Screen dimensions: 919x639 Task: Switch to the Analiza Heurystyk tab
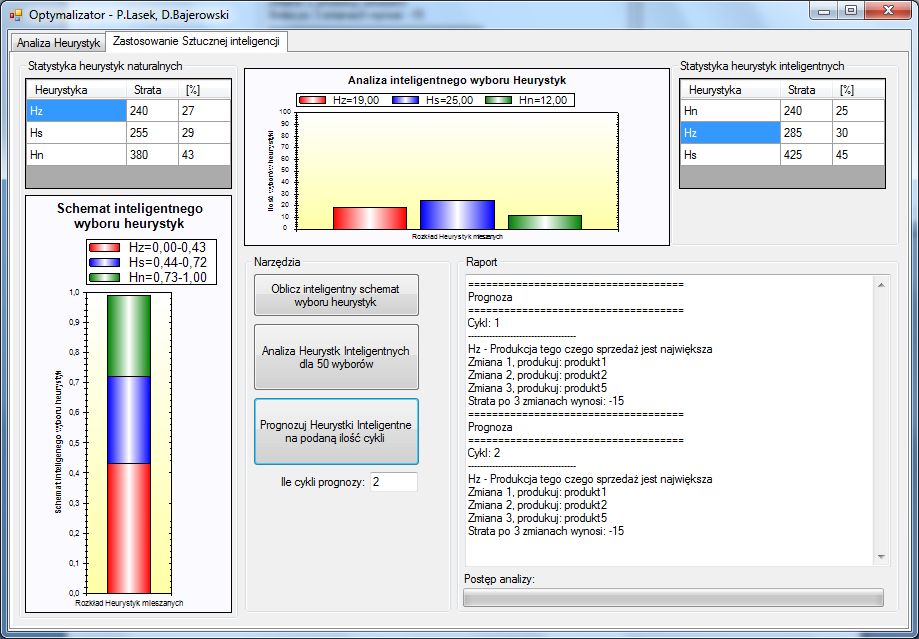[x=58, y=43]
